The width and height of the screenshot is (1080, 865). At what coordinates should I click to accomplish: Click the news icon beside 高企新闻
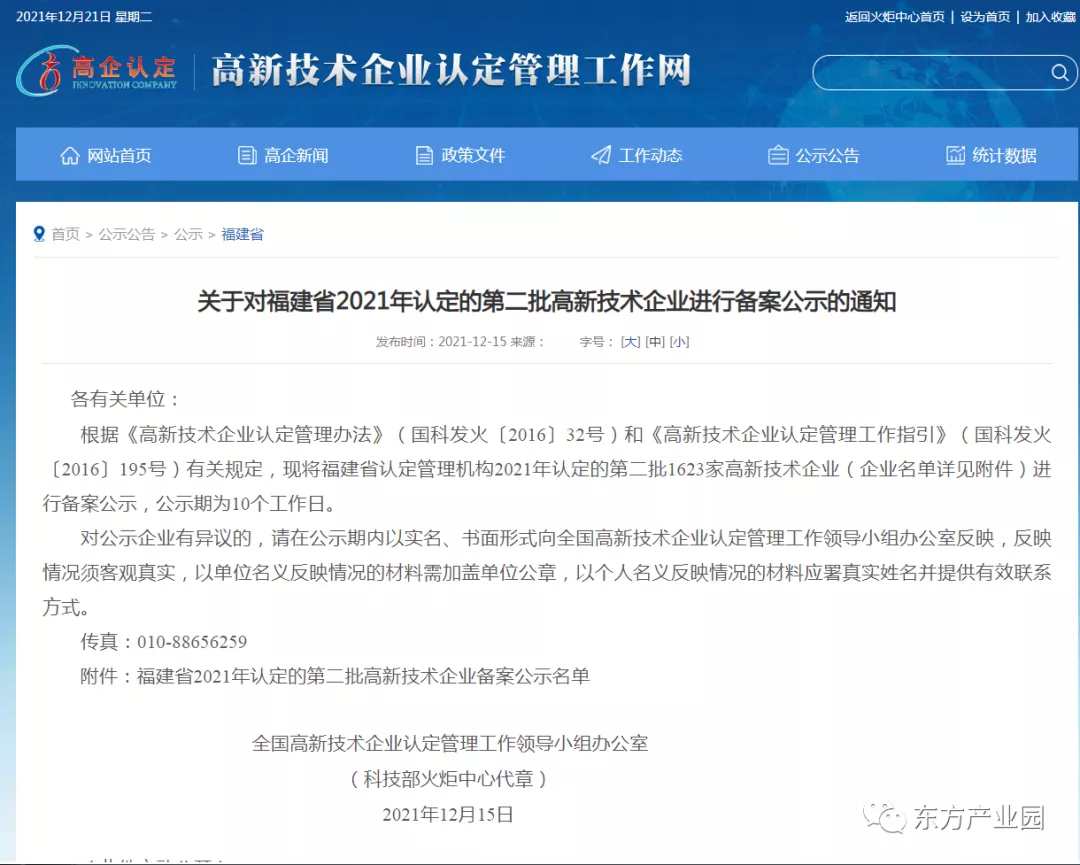click(x=247, y=155)
